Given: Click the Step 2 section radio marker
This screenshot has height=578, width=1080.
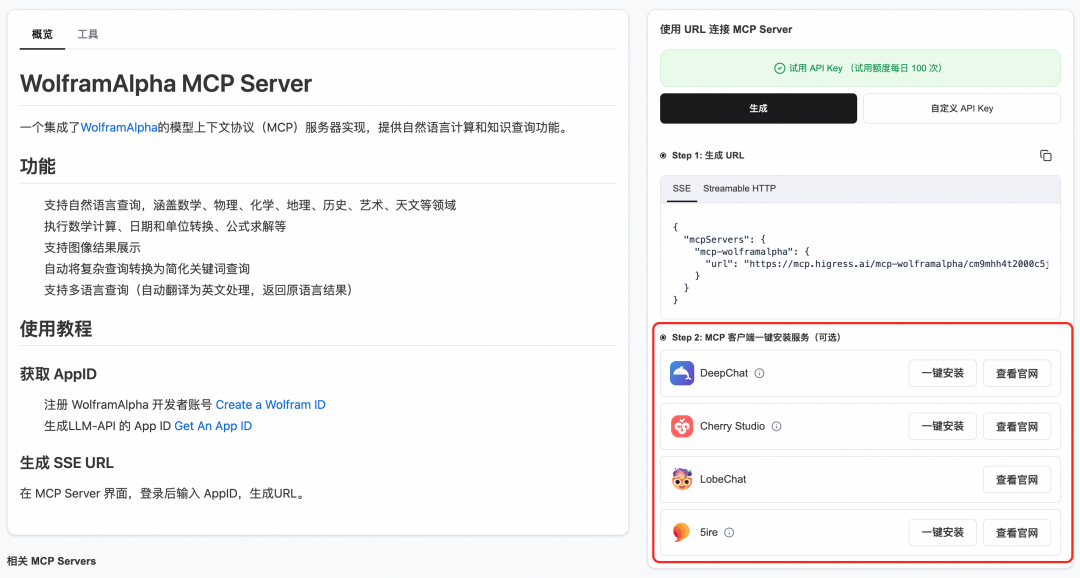Looking at the screenshot, I should 663,339.
